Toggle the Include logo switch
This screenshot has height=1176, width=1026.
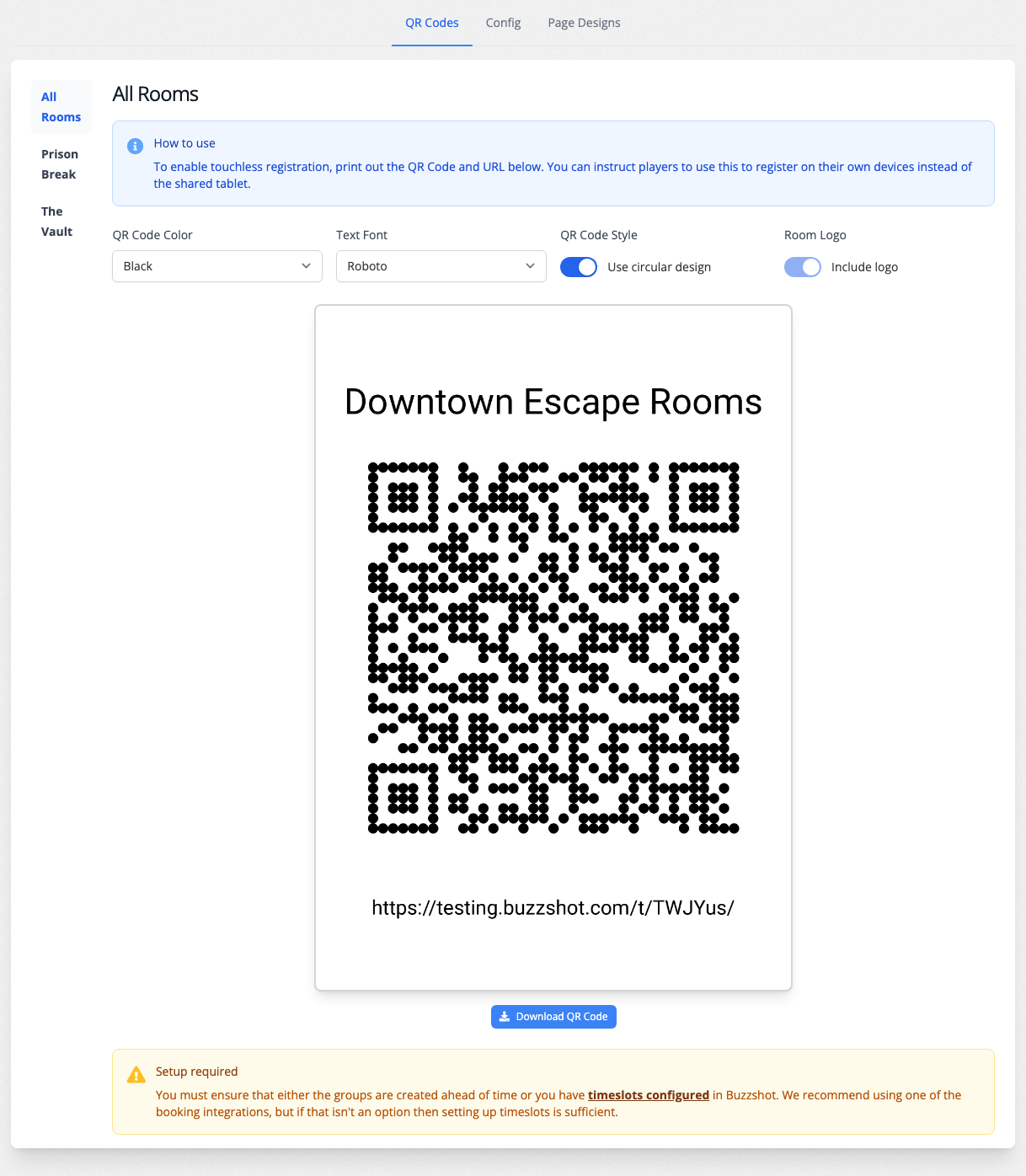pyautogui.click(x=803, y=267)
